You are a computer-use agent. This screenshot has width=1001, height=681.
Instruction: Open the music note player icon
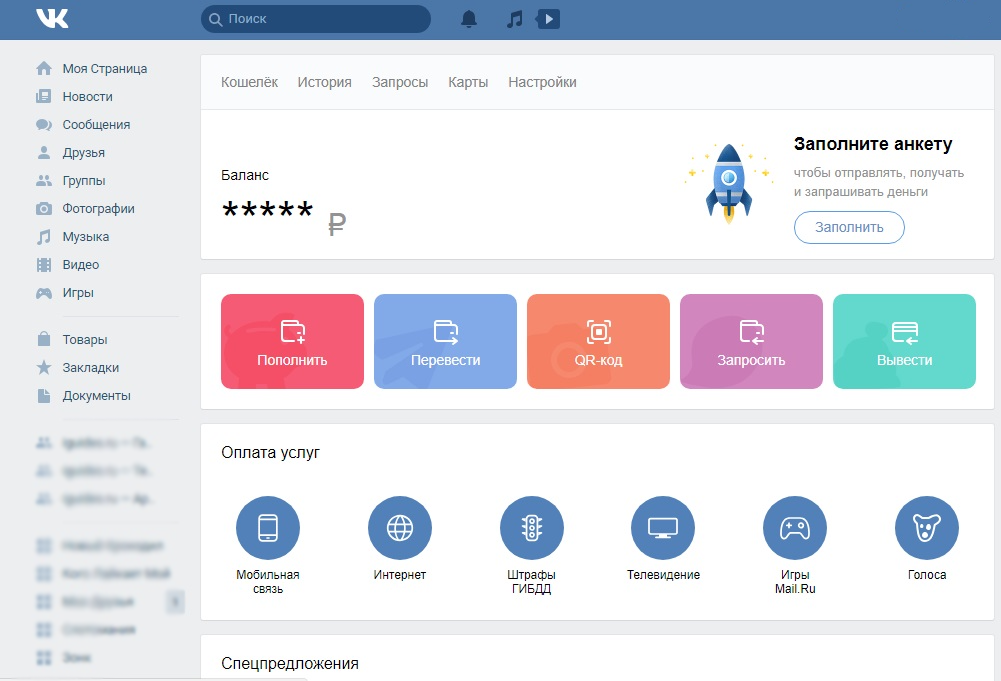(514, 19)
